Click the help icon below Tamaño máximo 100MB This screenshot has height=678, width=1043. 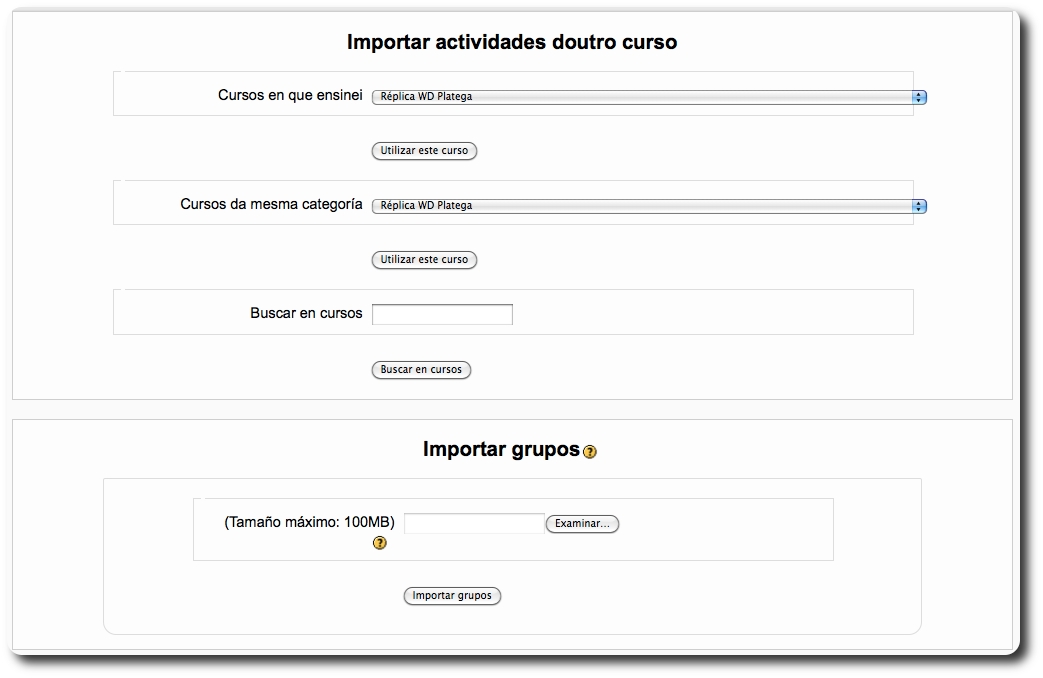point(378,543)
